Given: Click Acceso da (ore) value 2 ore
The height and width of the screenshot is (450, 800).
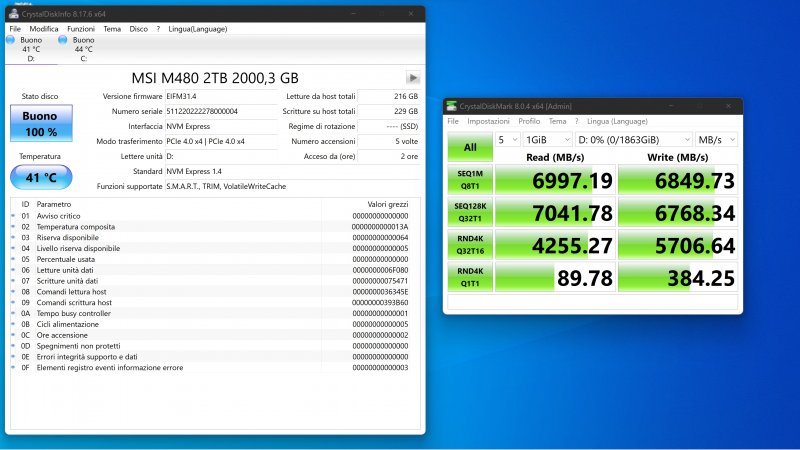Looking at the screenshot, I should (389, 156).
